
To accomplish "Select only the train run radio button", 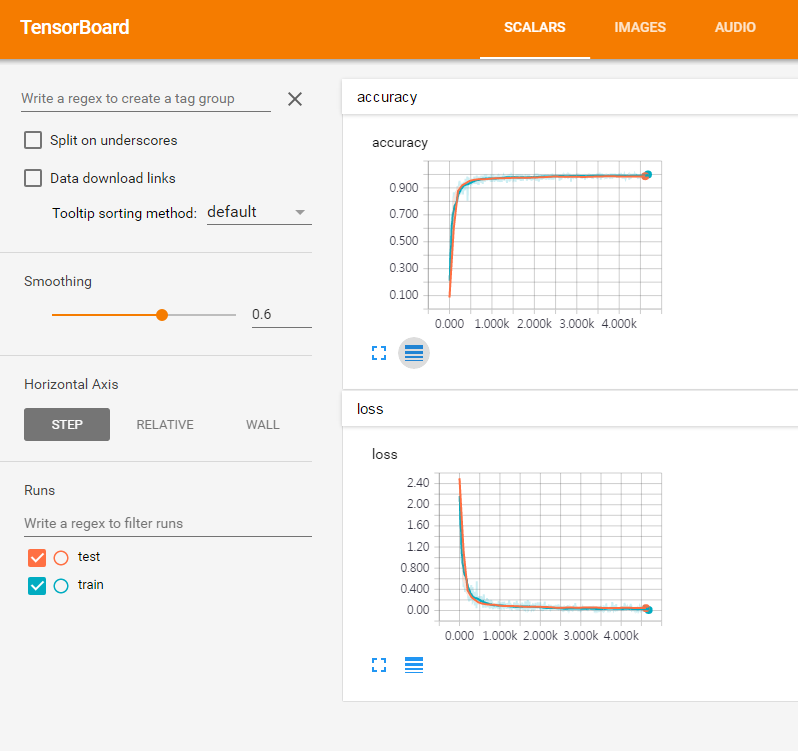I will click(61, 586).
